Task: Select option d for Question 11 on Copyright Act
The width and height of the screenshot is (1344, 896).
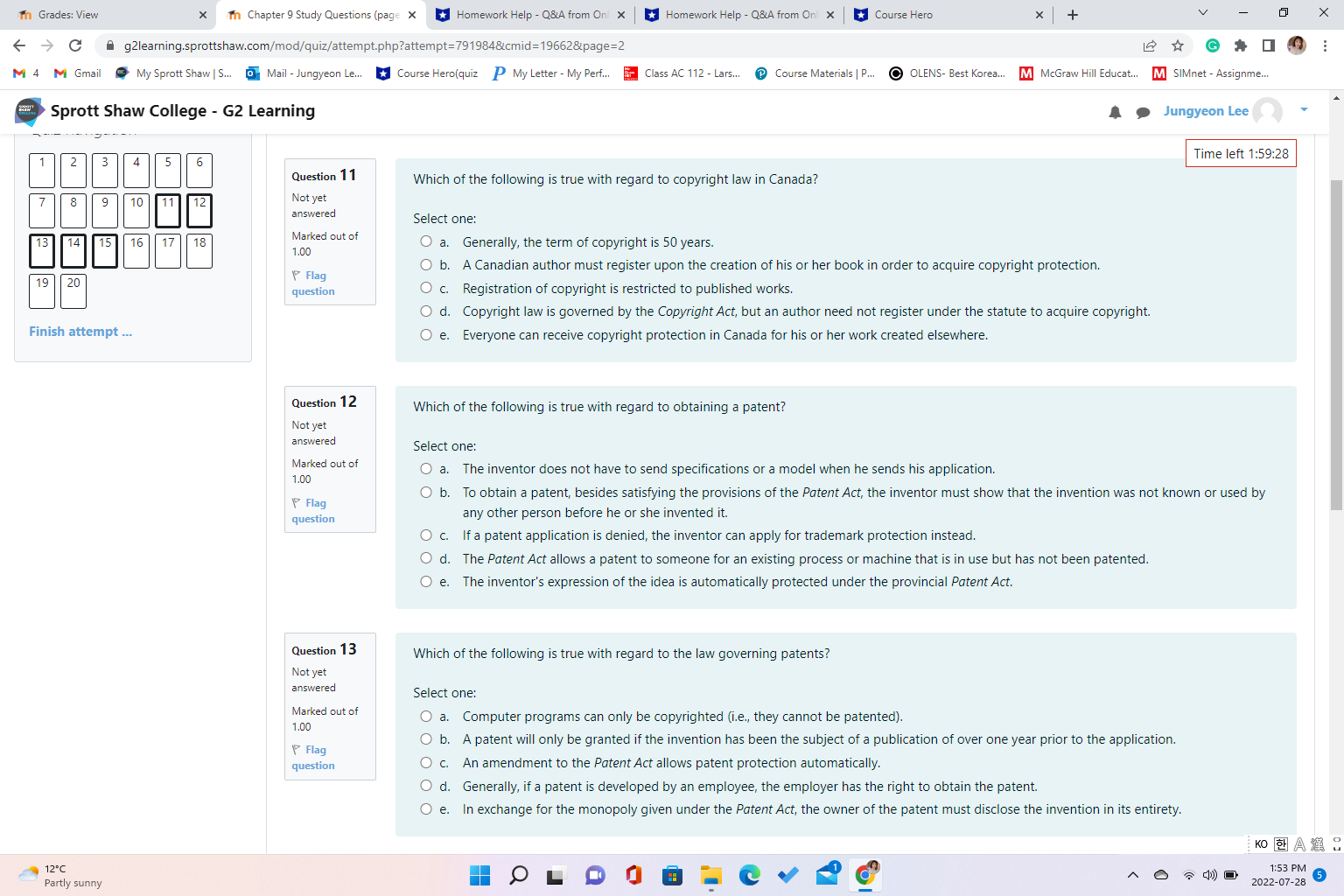Action: tap(426, 311)
